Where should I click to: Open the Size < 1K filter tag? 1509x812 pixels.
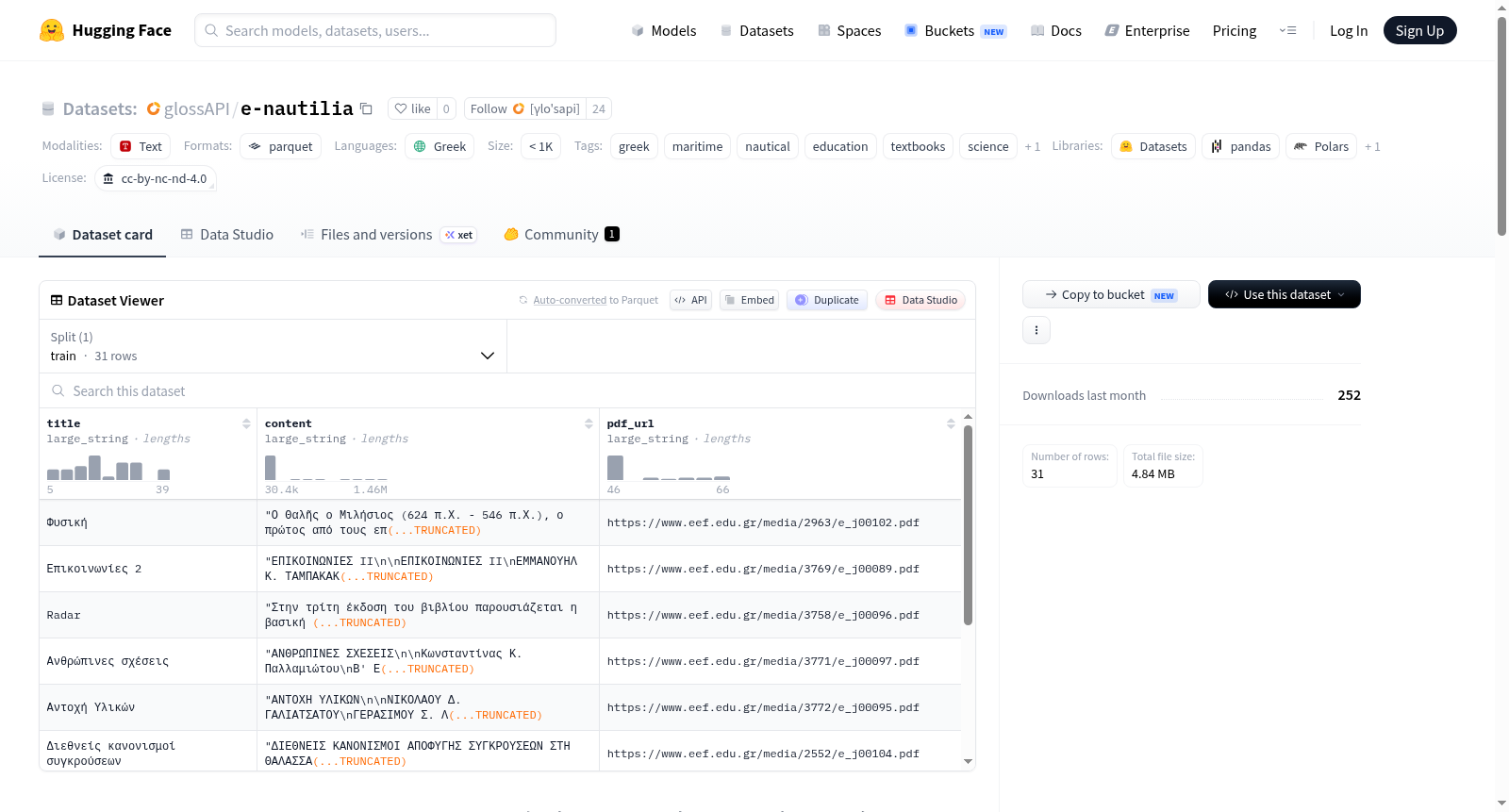[540, 146]
